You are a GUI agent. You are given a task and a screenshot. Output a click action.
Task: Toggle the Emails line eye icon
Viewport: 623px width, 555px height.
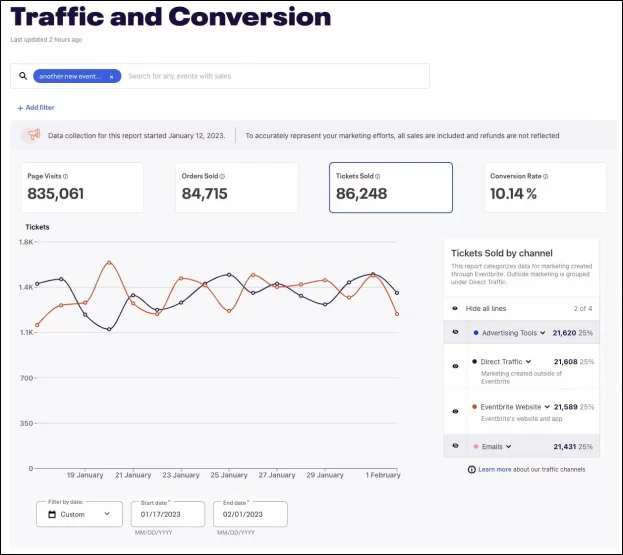pos(455,446)
